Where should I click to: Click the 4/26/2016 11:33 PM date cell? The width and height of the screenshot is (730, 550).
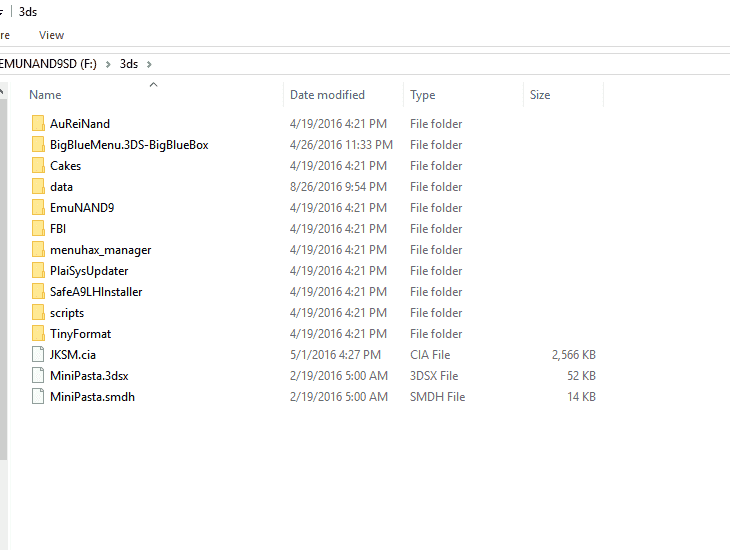coord(341,145)
